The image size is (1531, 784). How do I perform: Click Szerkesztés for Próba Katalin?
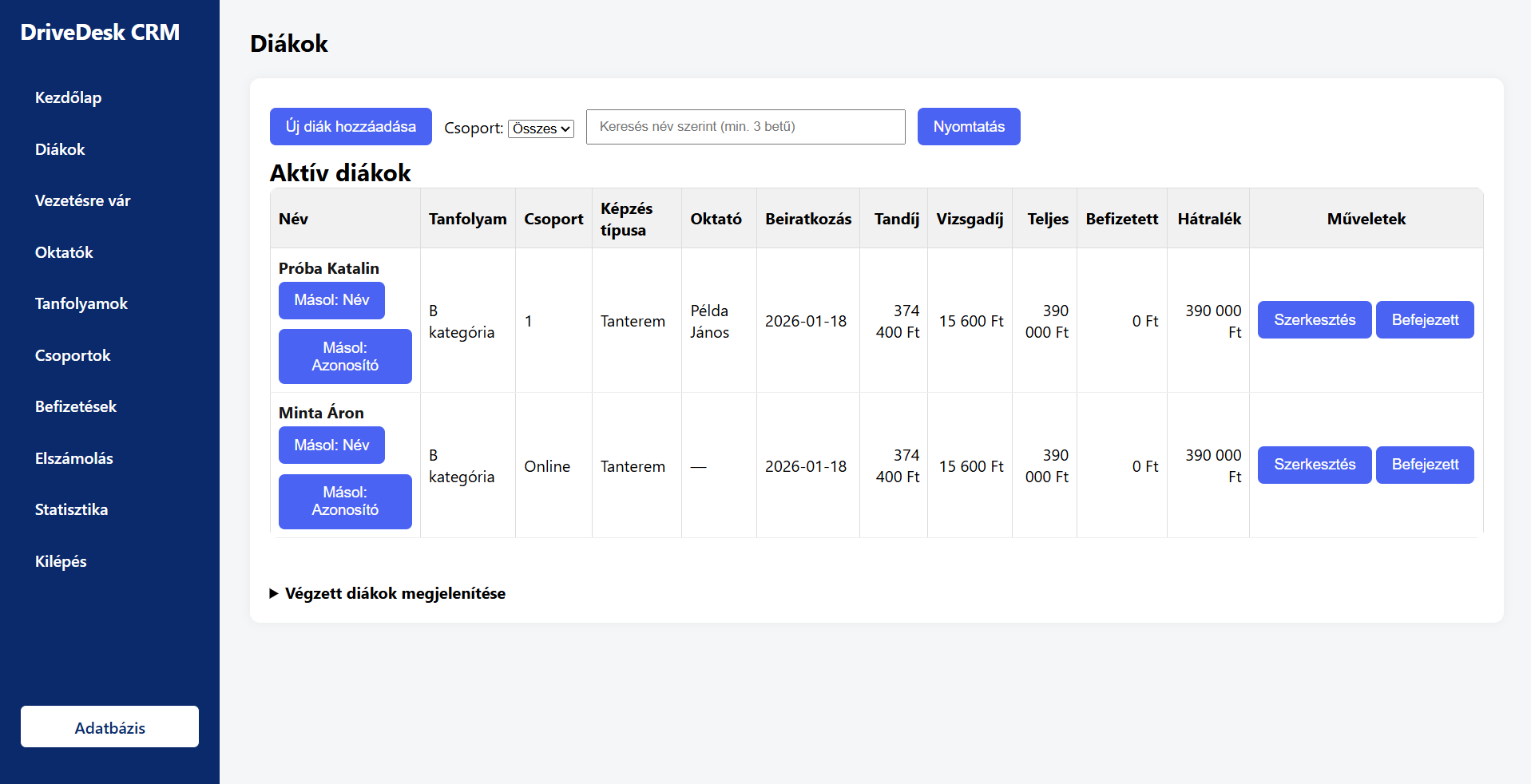1315,319
